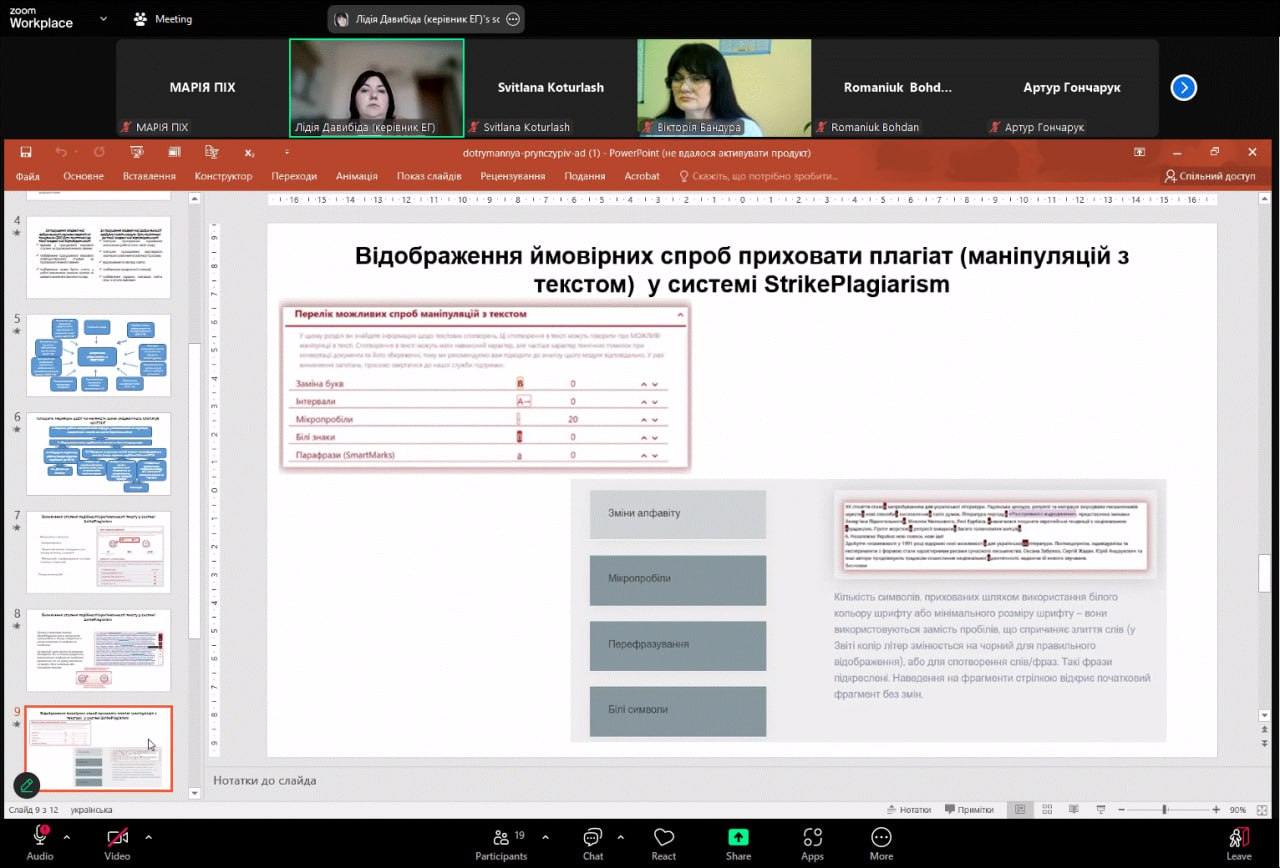Select slide 7 thumbnail in slide panel

[98, 552]
